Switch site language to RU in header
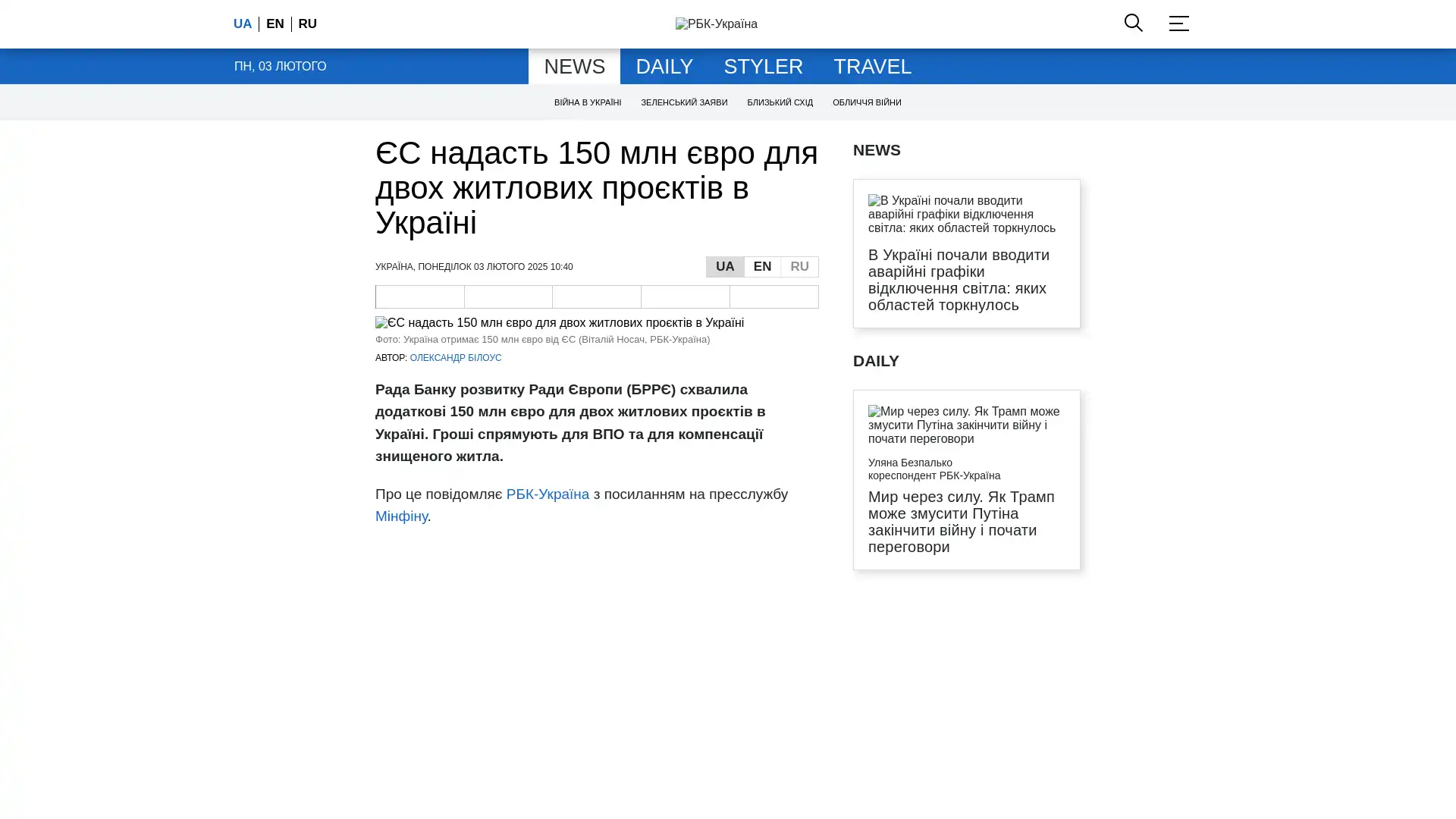 click(307, 24)
